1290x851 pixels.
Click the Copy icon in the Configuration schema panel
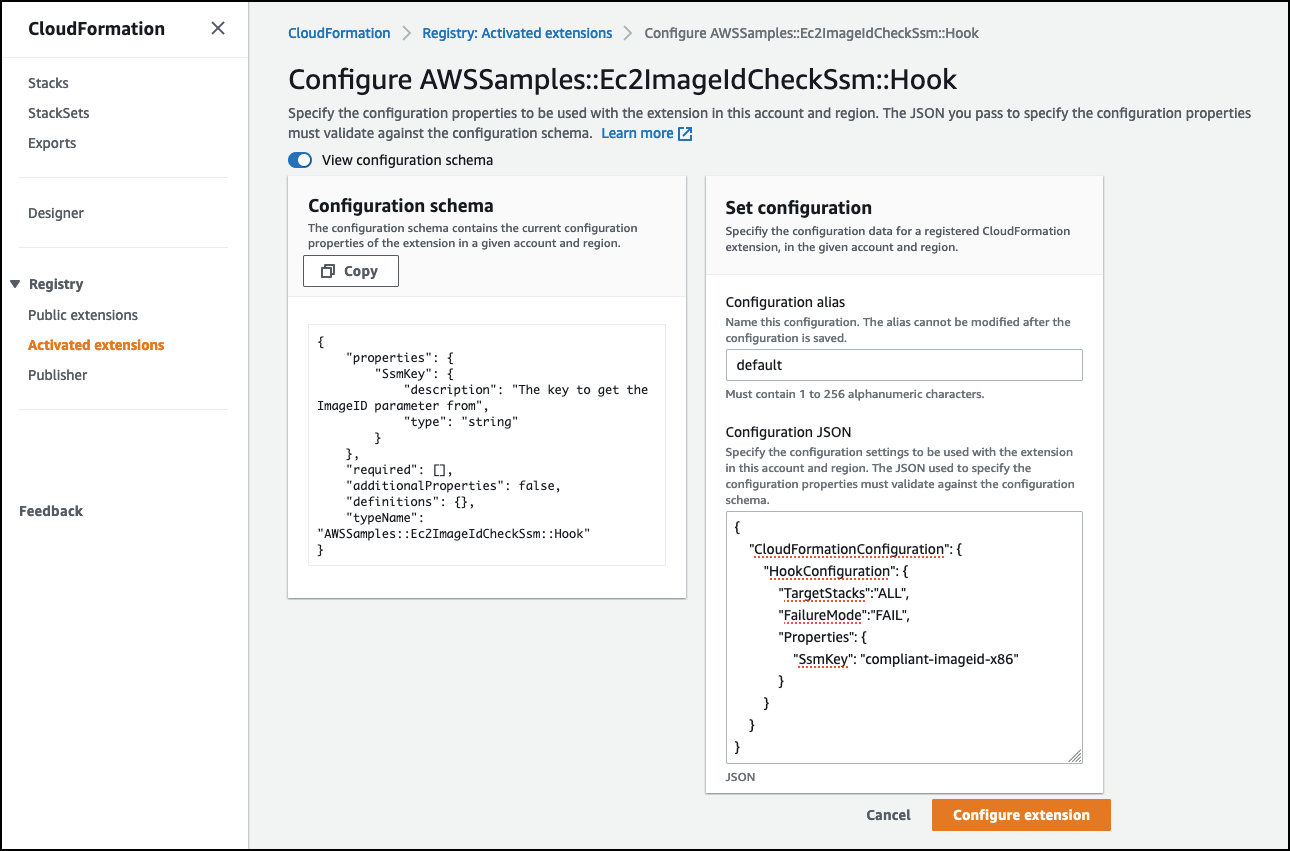pyautogui.click(x=329, y=270)
